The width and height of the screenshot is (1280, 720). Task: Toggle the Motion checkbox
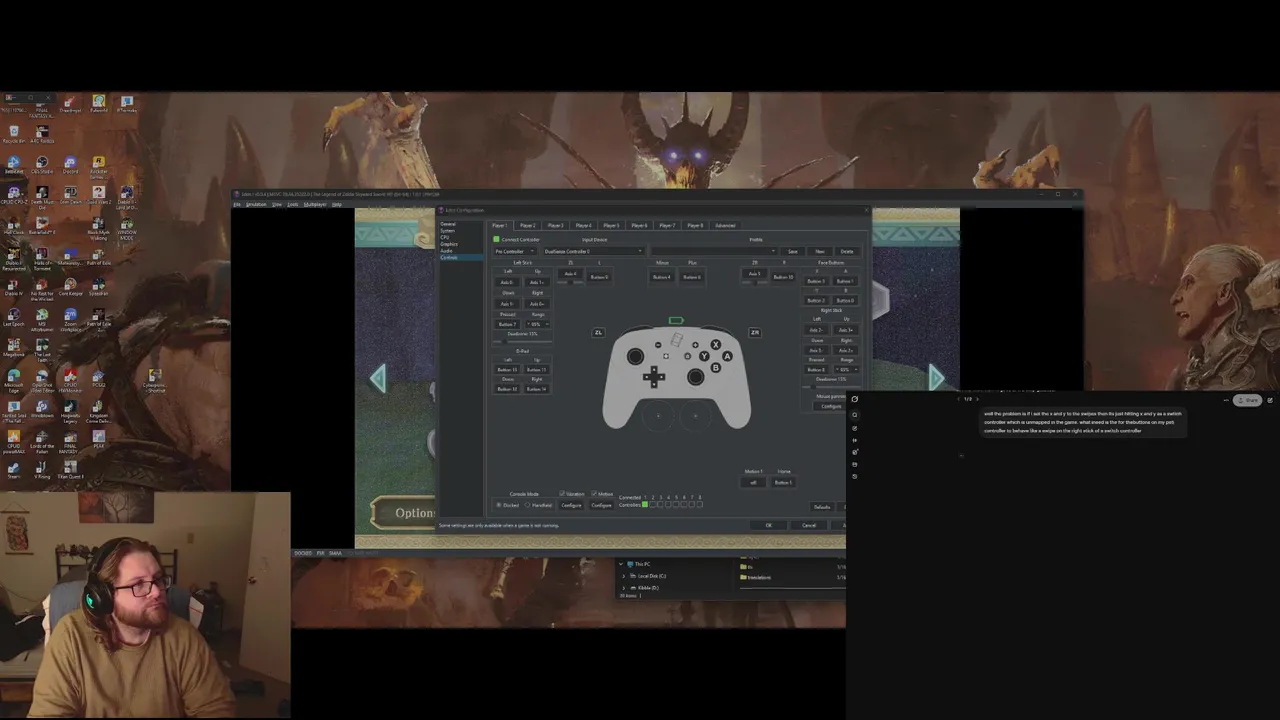[x=594, y=494]
